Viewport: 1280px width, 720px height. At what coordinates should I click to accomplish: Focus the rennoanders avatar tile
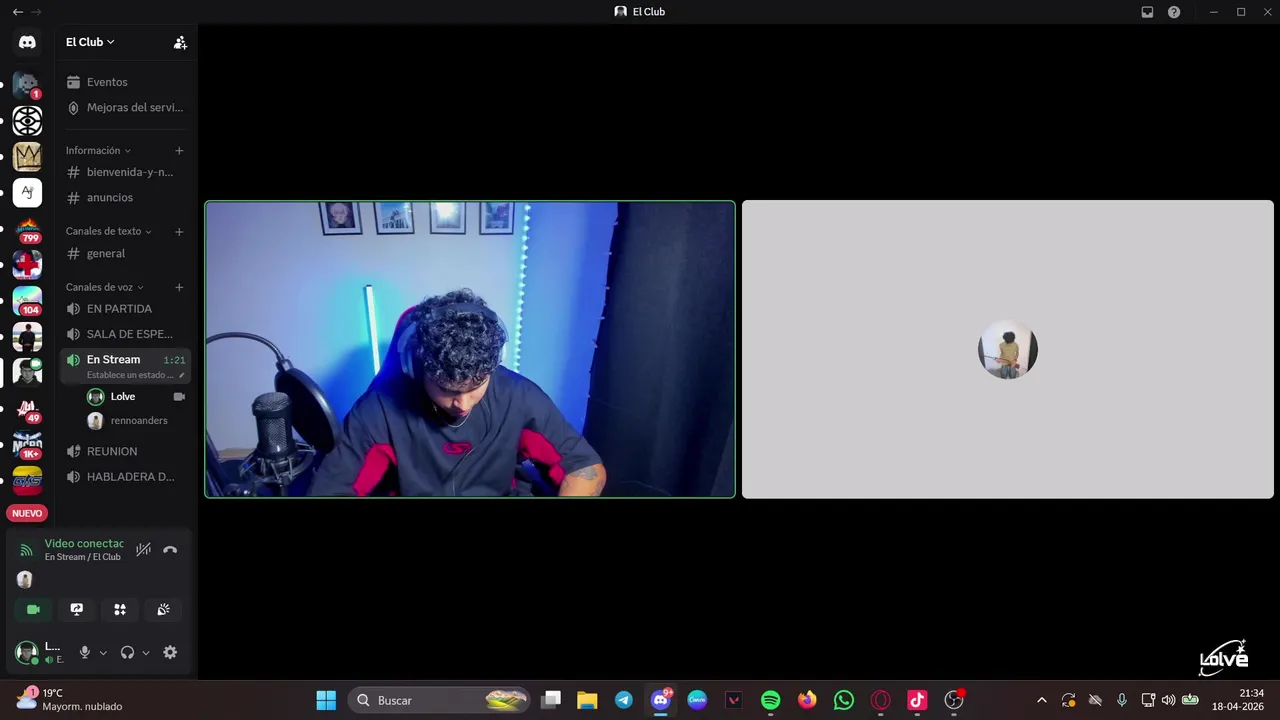pyautogui.click(x=1008, y=349)
